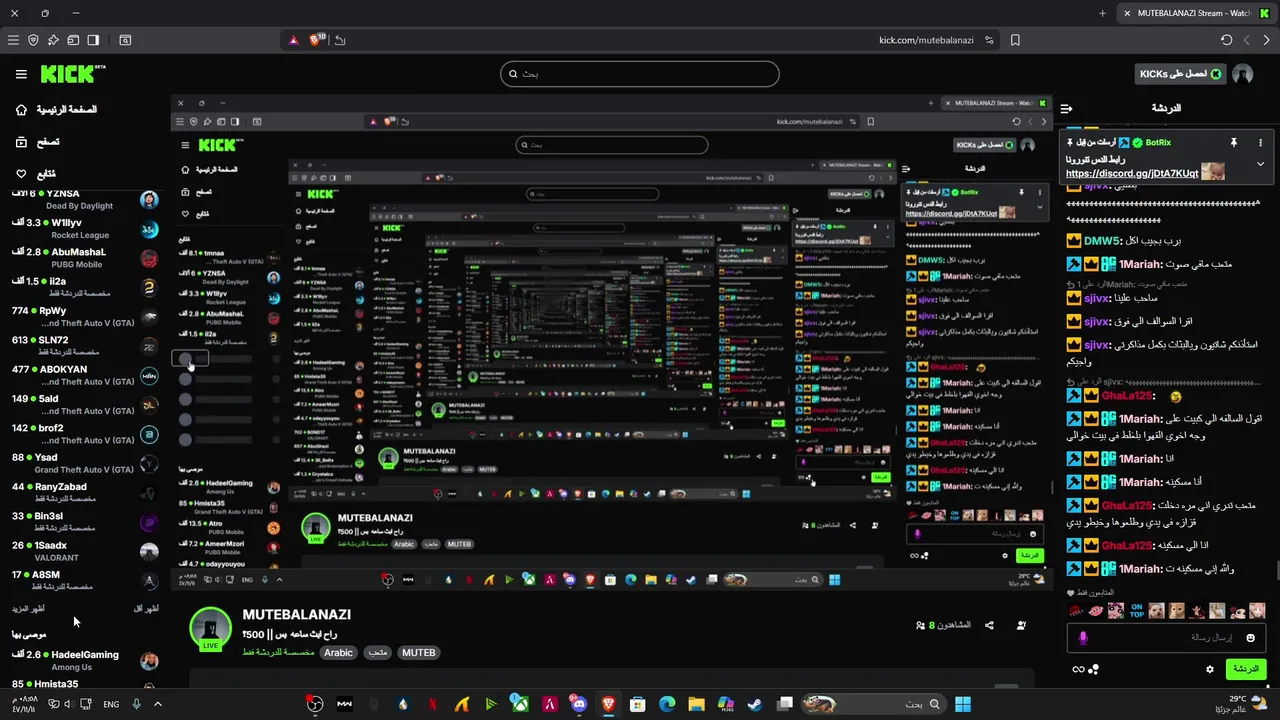Screen dimensions: 1280x720
Task: Open Browse section in Kick sidebar
Action: pyautogui.click(x=37, y=142)
